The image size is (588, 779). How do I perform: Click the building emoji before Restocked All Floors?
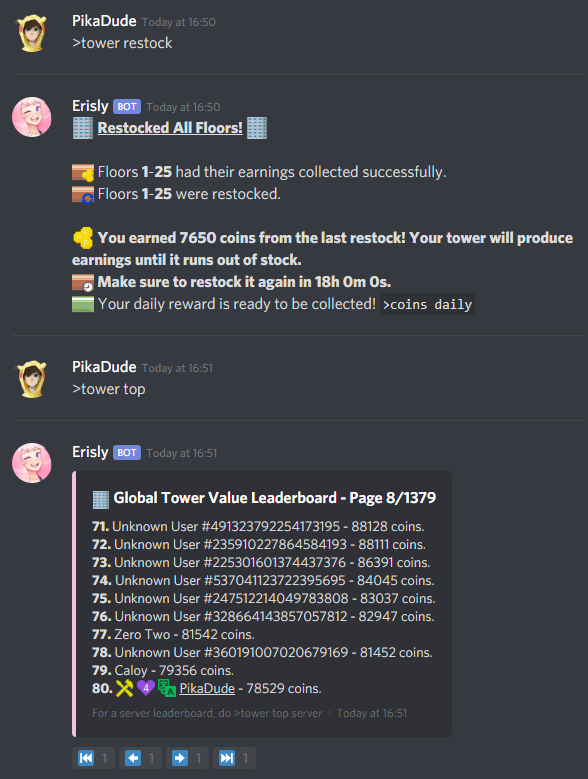(x=82, y=128)
